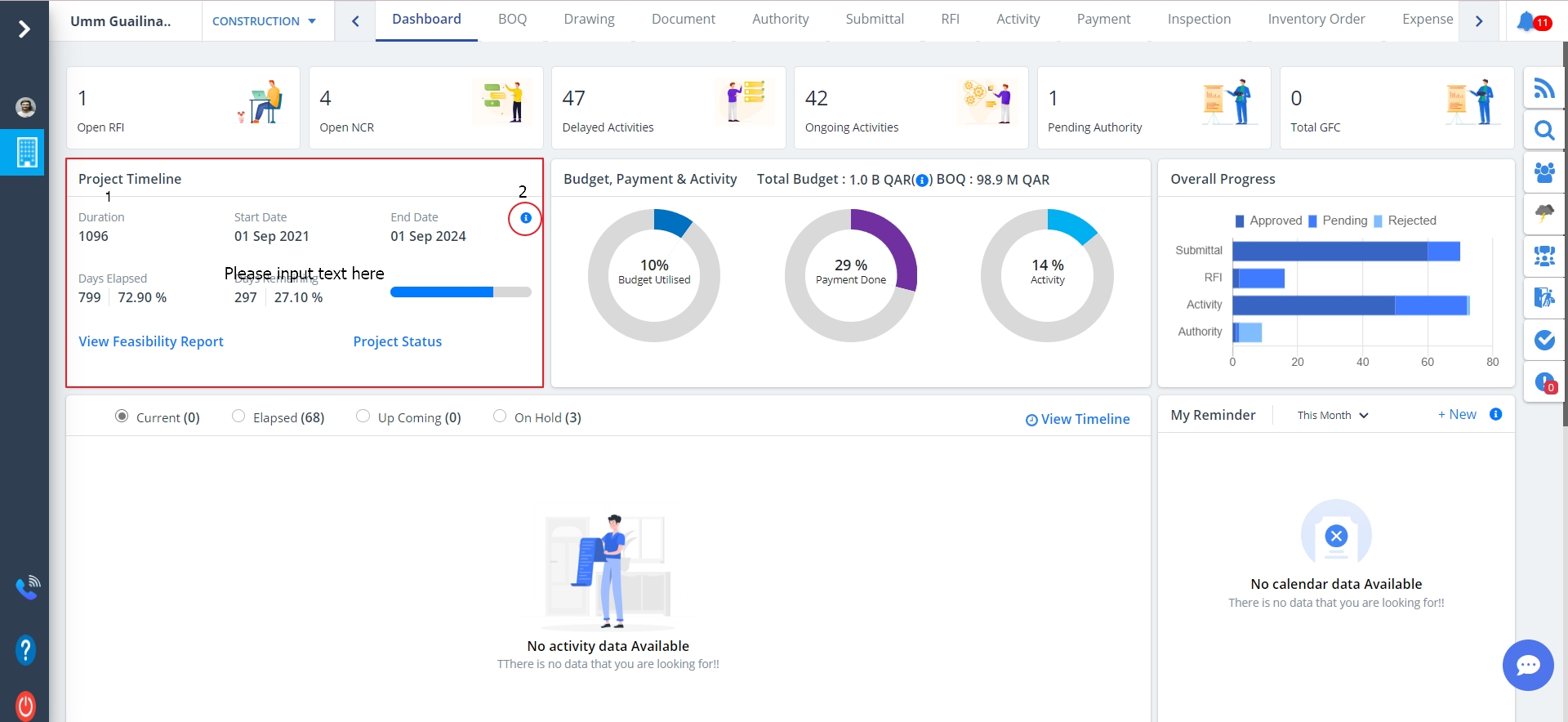Click the RSS feed icon in right sidebar

pos(1543,88)
